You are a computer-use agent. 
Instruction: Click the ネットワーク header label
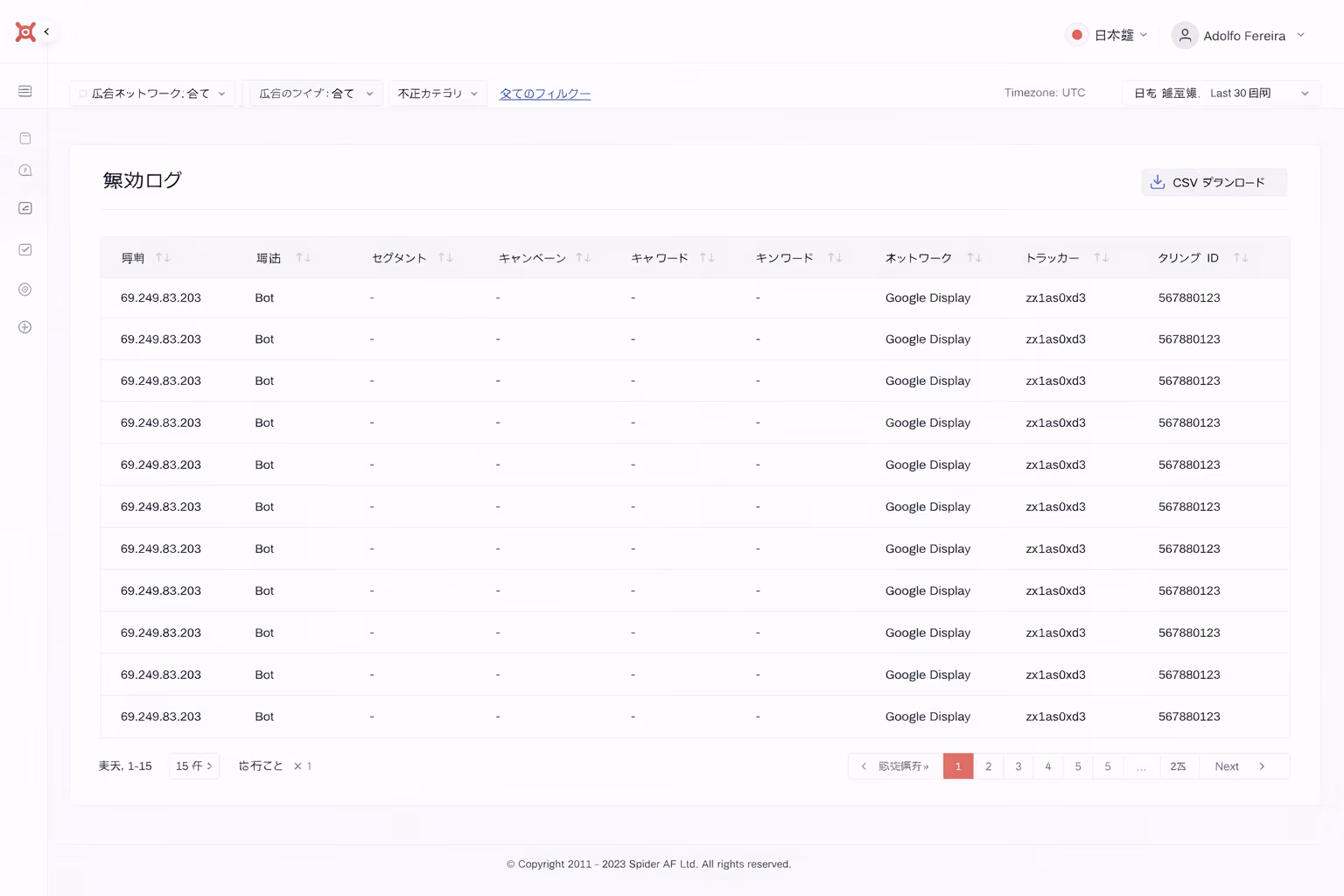(x=918, y=257)
